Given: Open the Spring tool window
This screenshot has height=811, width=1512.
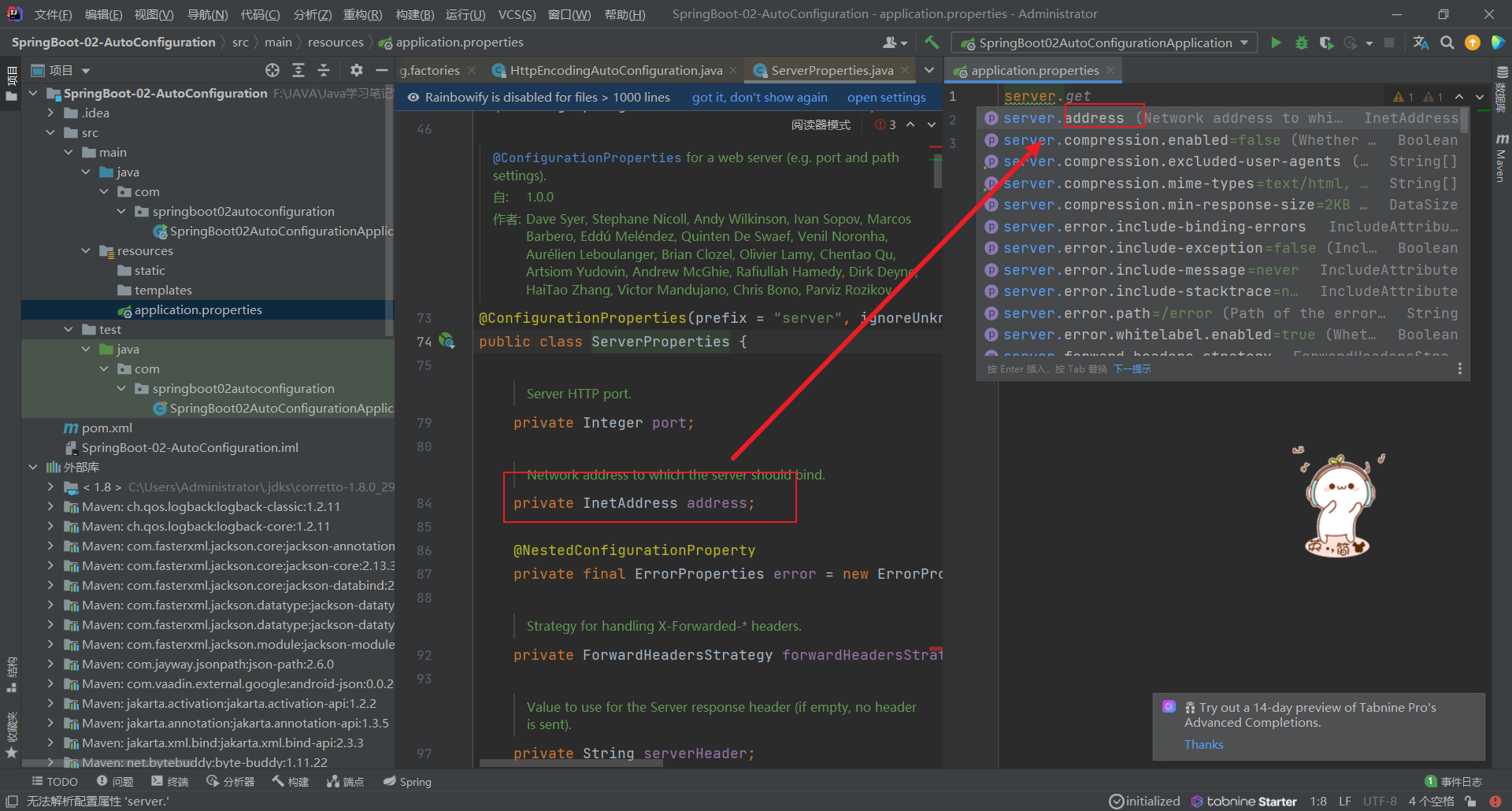Looking at the screenshot, I should (x=407, y=781).
